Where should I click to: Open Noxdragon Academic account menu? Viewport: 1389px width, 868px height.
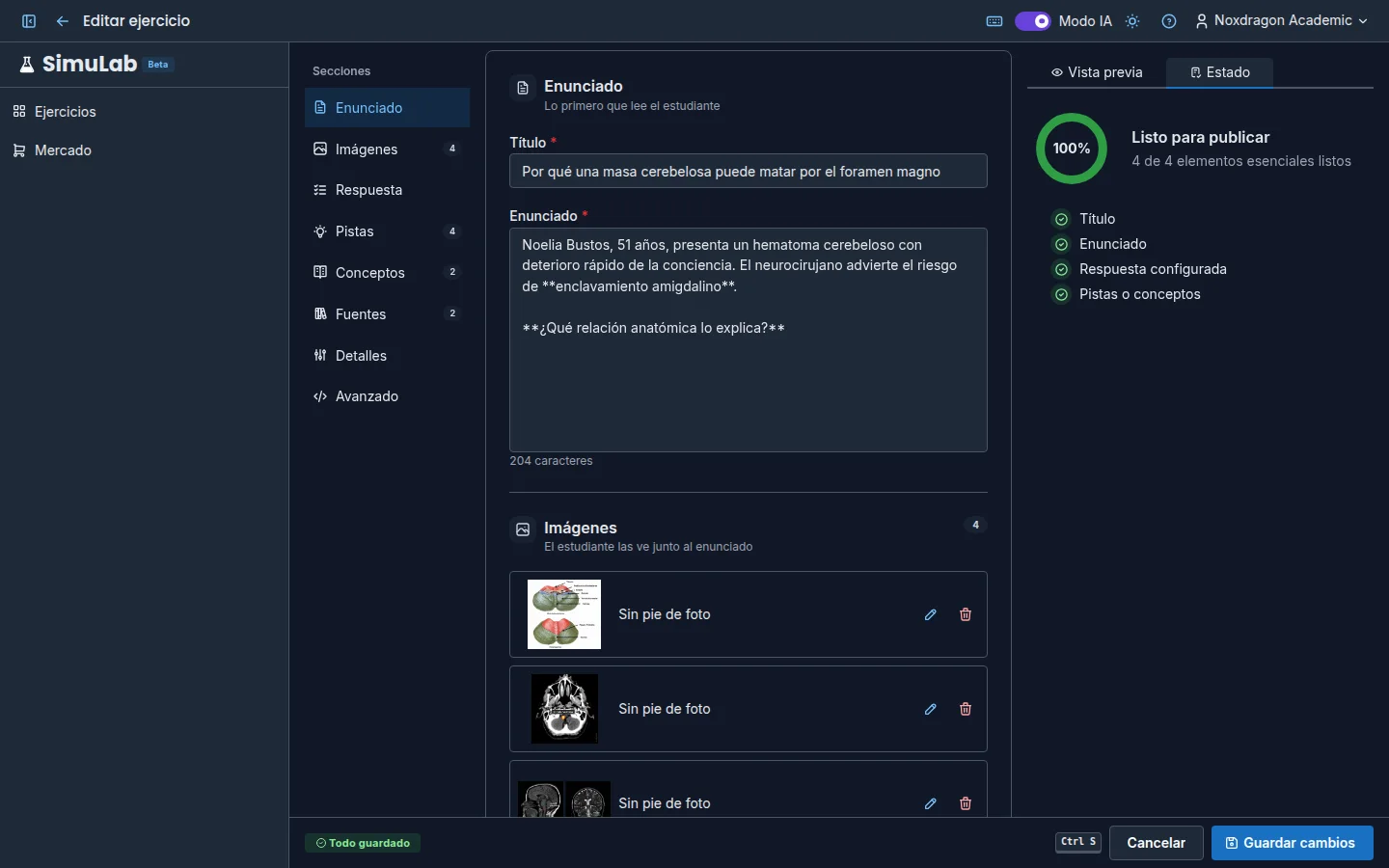point(1282,21)
